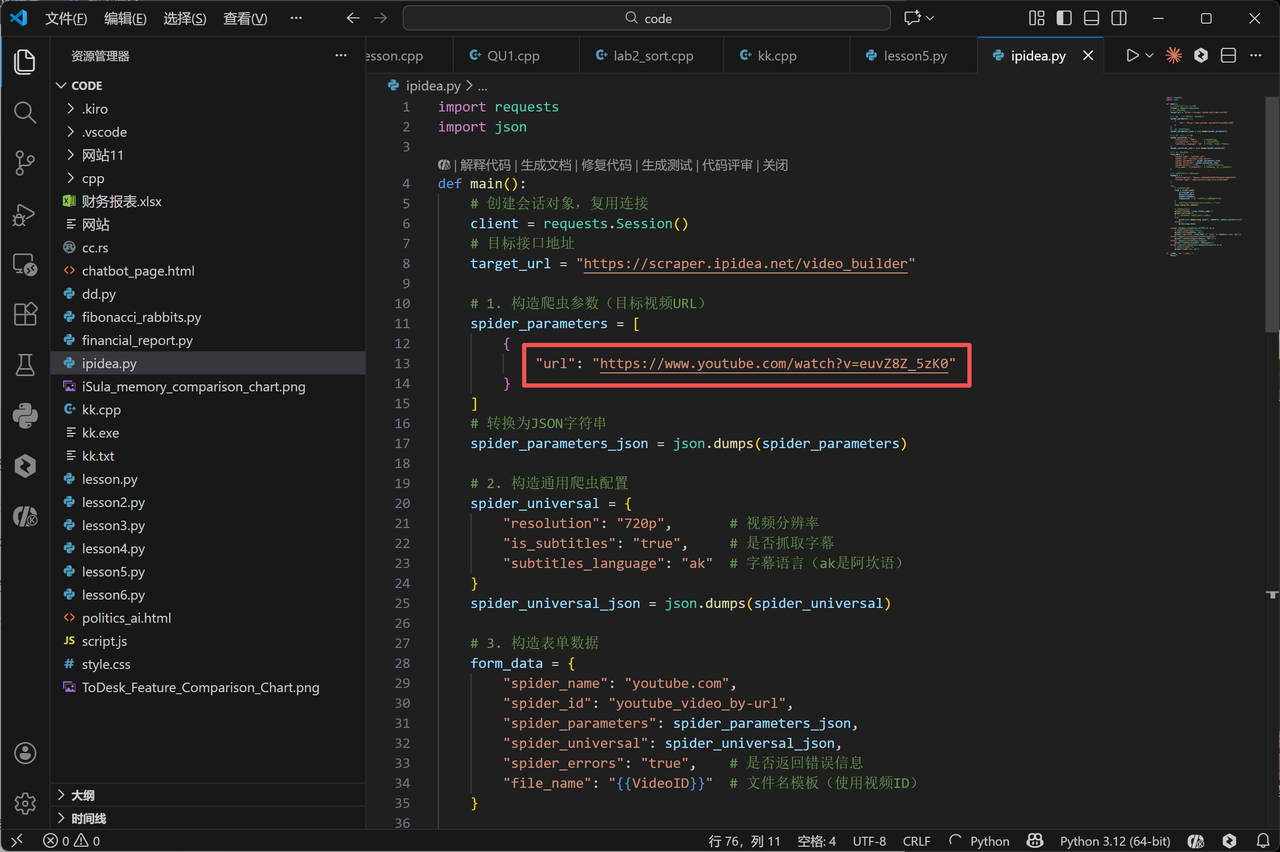Screen dimensions: 1280x852
Task: Click the hexagon extension icon in editor toolbar
Action: point(1201,56)
